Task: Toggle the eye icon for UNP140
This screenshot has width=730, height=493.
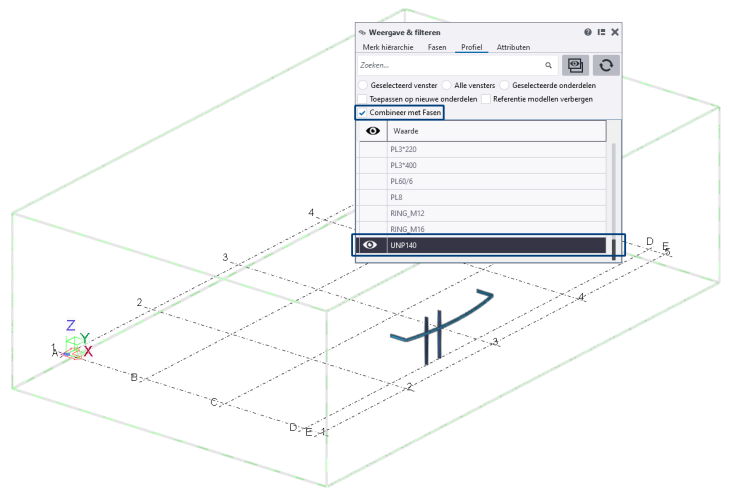Action: point(370,245)
